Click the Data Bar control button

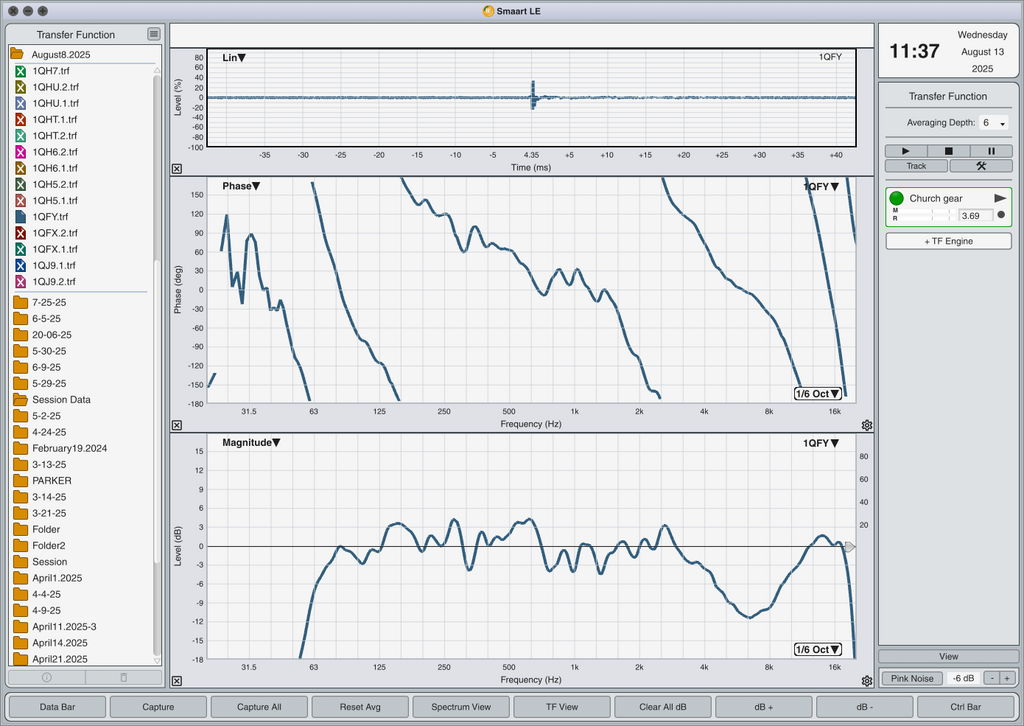click(x=57, y=706)
